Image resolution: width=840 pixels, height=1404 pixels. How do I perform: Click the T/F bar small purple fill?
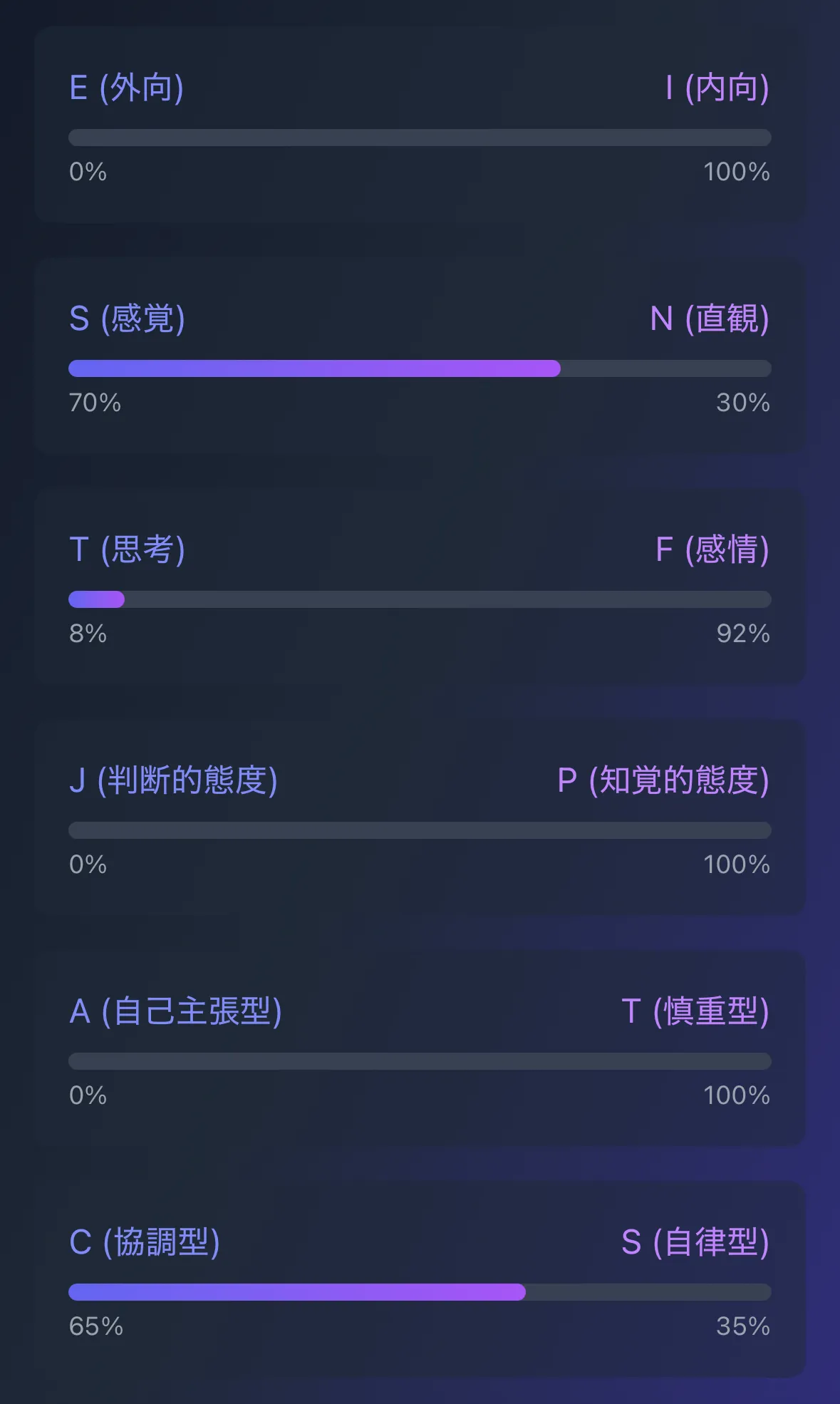tap(96, 599)
